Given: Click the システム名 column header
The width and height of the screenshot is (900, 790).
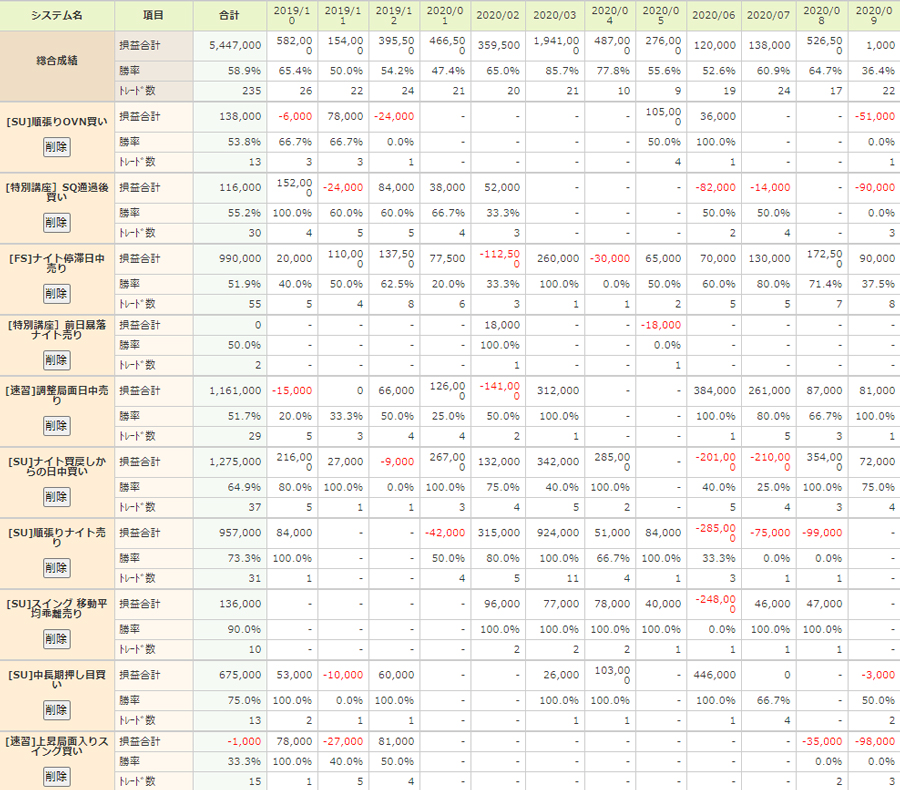Looking at the screenshot, I should (x=57, y=16).
